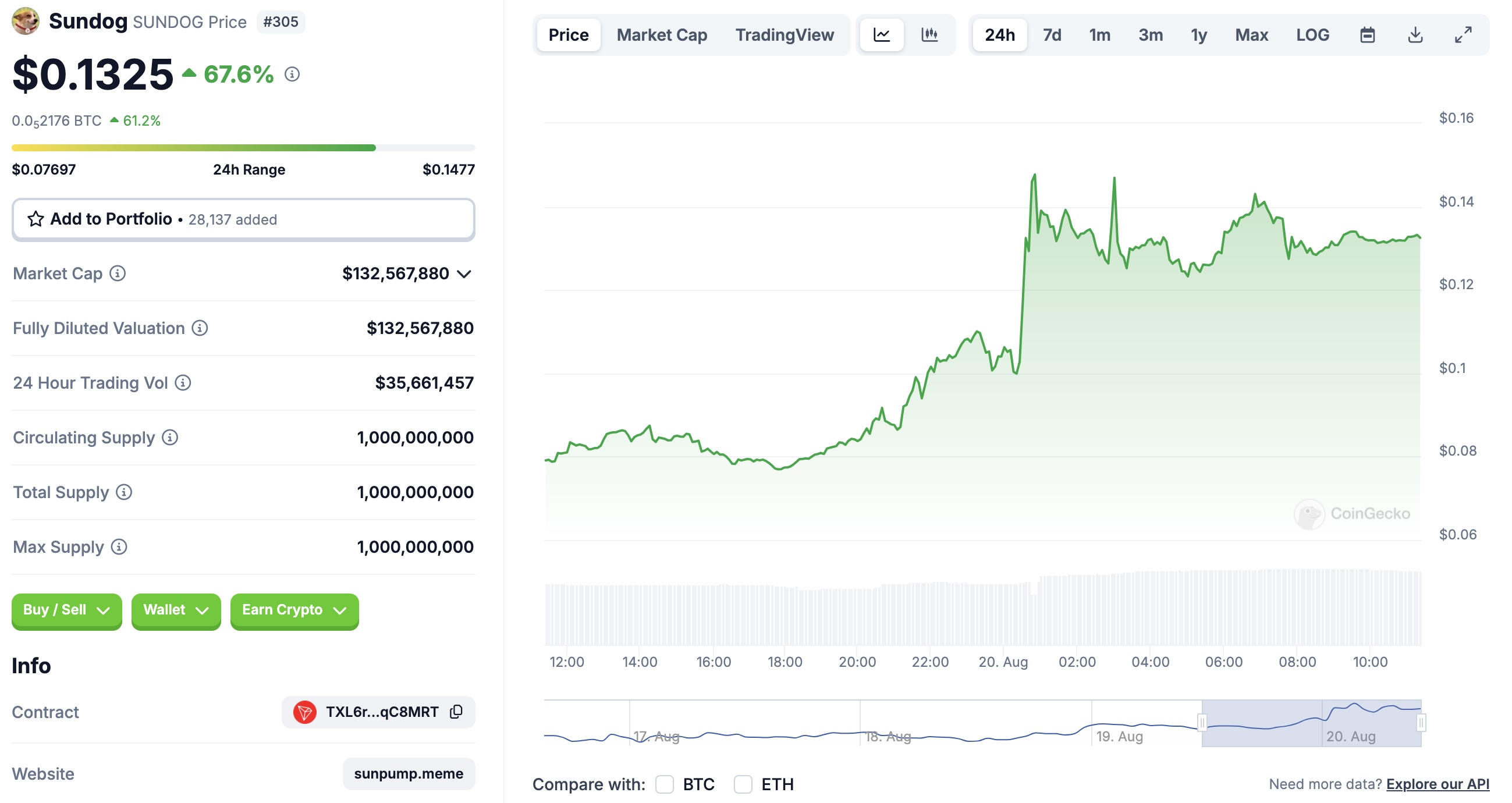Select the Max time range
Viewport: 1512px width, 803px height.
click(1251, 35)
